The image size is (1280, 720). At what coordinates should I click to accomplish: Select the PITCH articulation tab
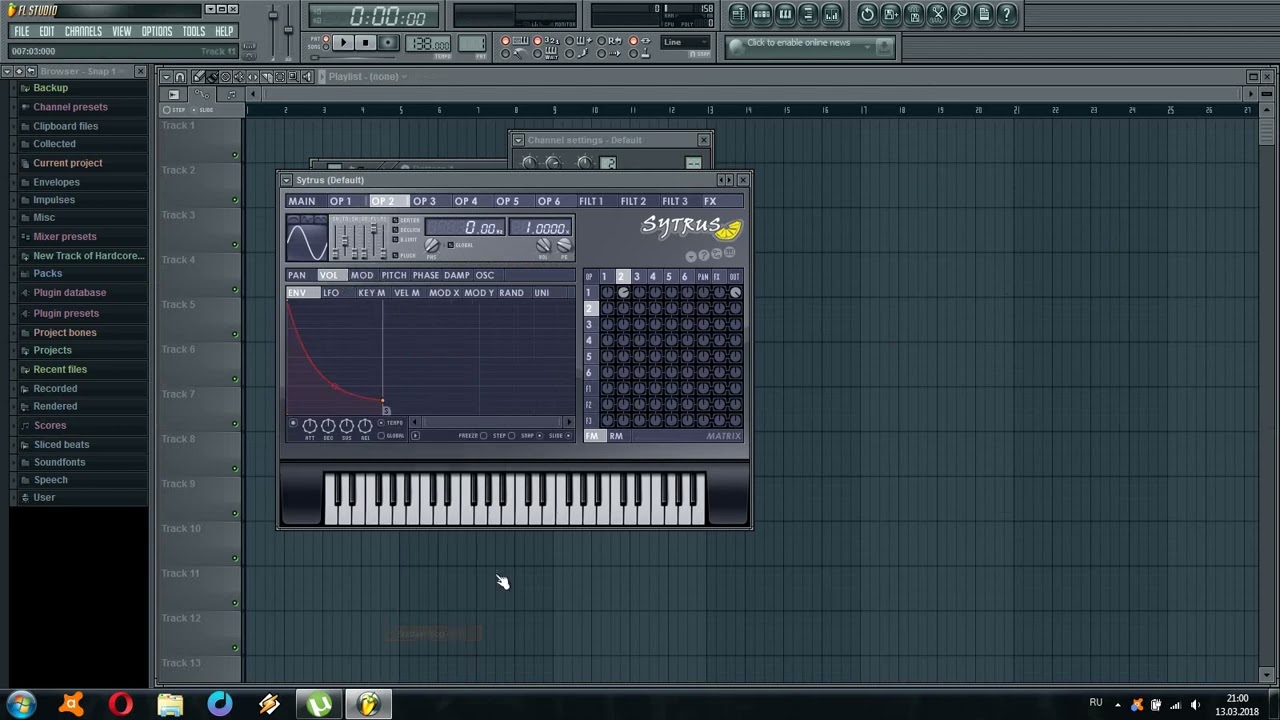click(394, 275)
